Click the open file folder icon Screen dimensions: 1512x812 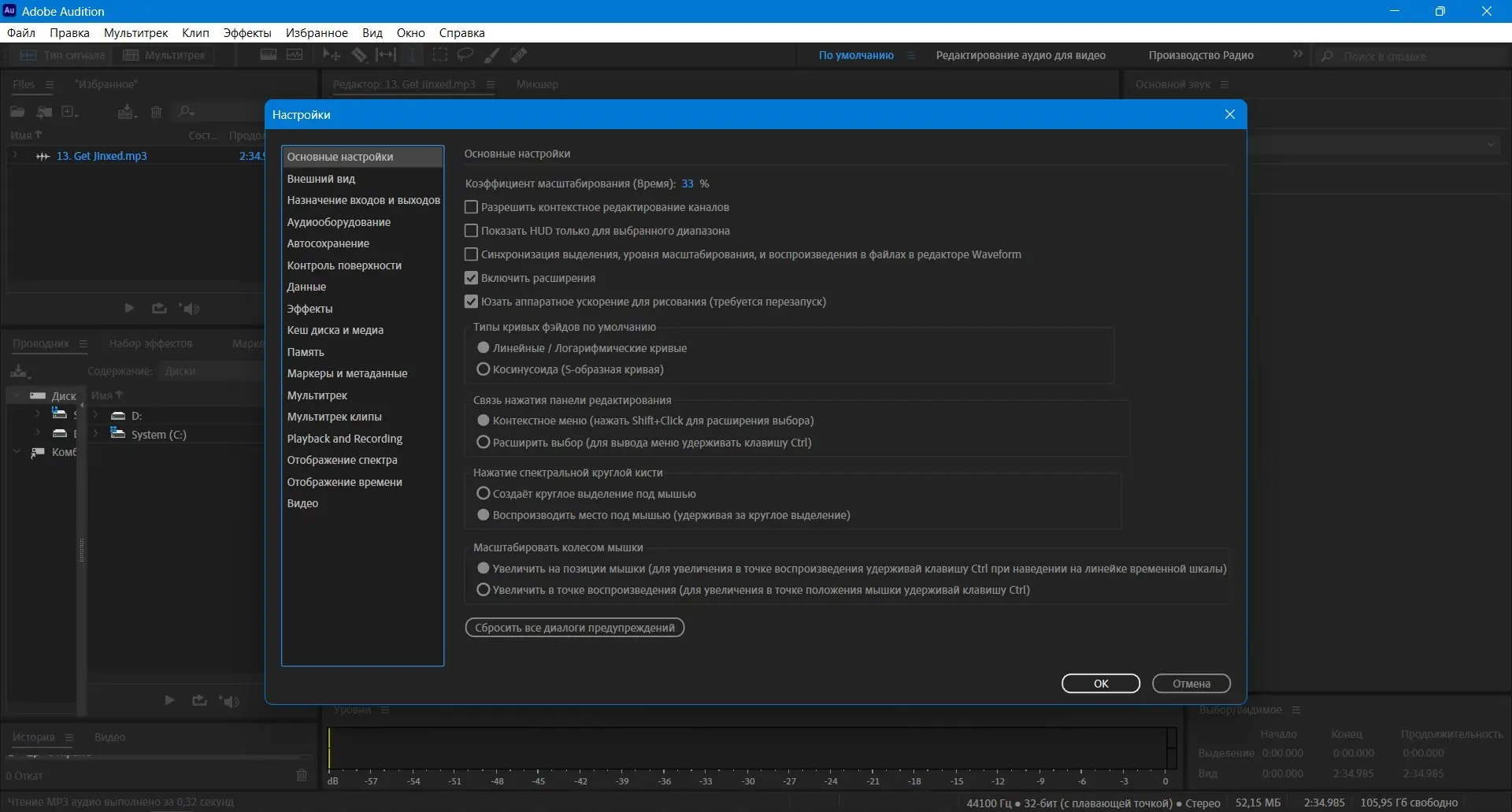tap(17, 112)
